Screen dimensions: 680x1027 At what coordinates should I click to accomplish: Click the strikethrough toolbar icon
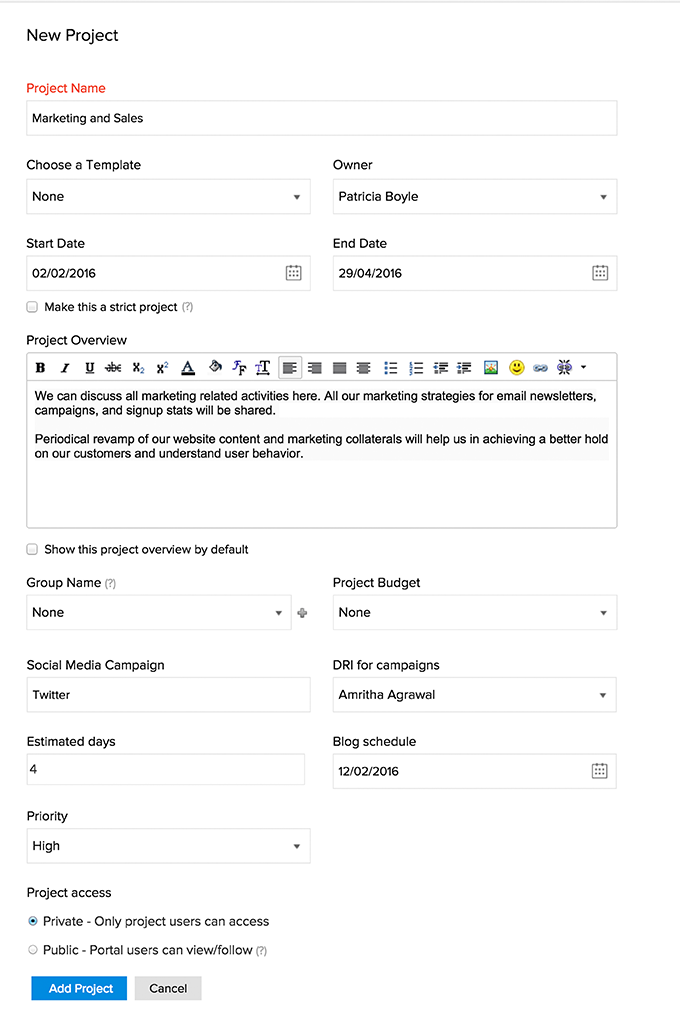[x=113, y=368]
